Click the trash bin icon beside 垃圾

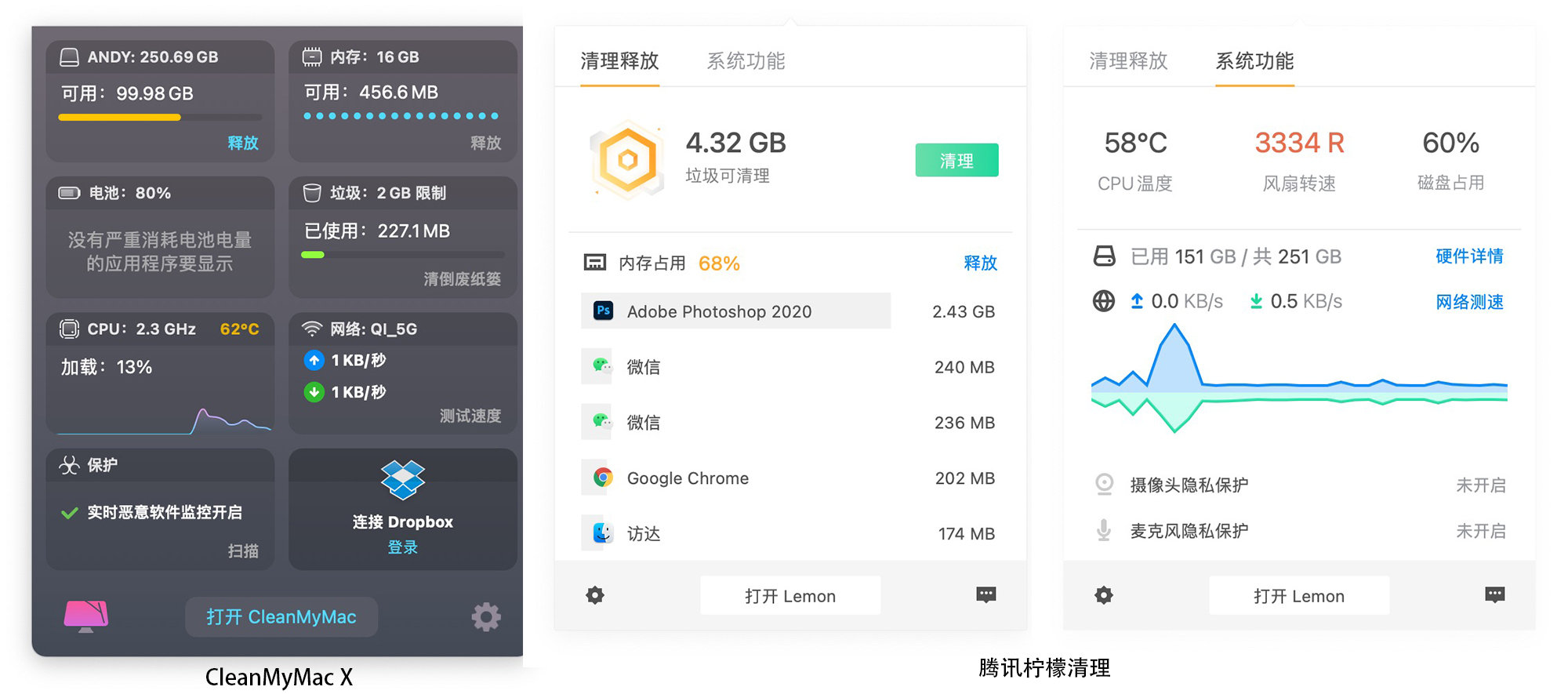tap(312, 193)
